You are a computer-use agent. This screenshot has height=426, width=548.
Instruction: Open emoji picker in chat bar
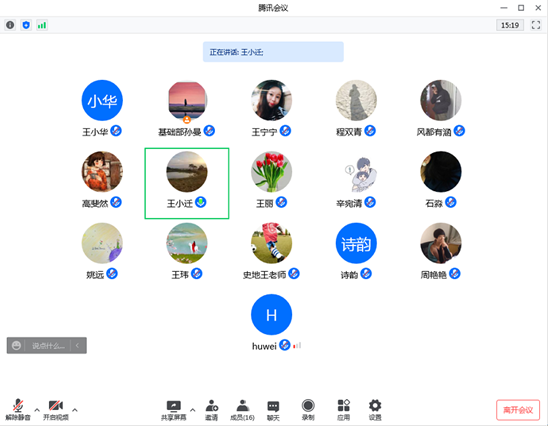click(x=16, y=346)
